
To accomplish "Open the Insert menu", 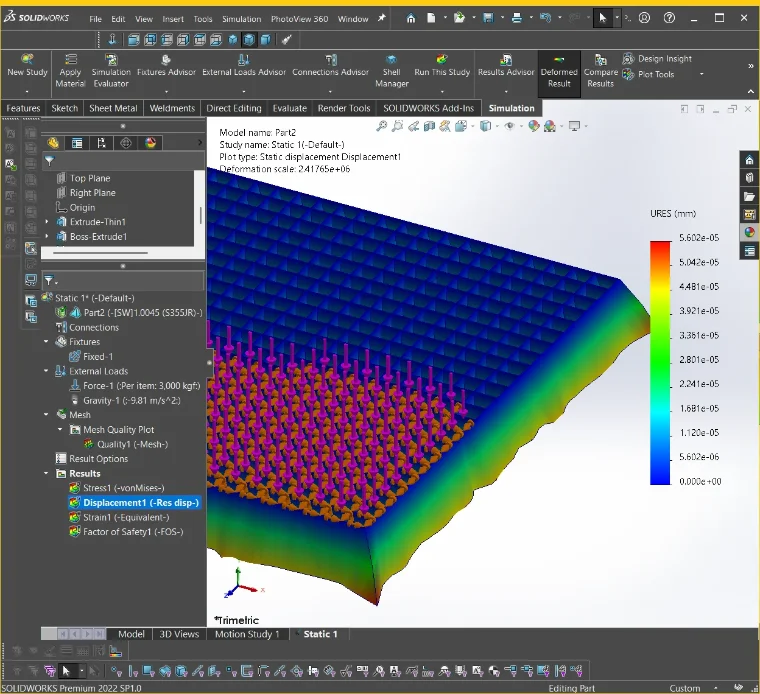I will pyautogui.click(x=173, y=19).
